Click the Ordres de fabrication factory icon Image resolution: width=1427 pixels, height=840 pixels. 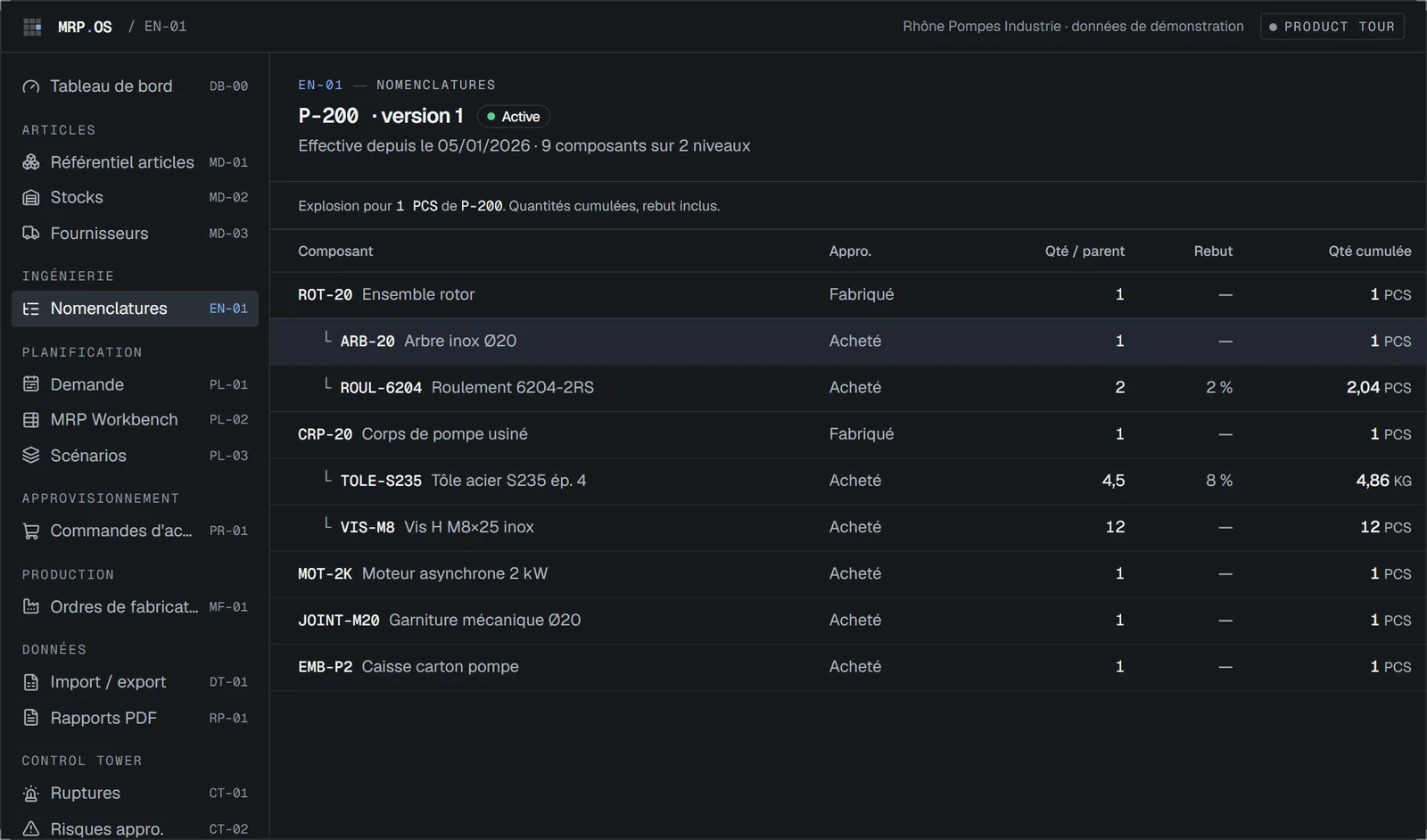tap(31, 607)
